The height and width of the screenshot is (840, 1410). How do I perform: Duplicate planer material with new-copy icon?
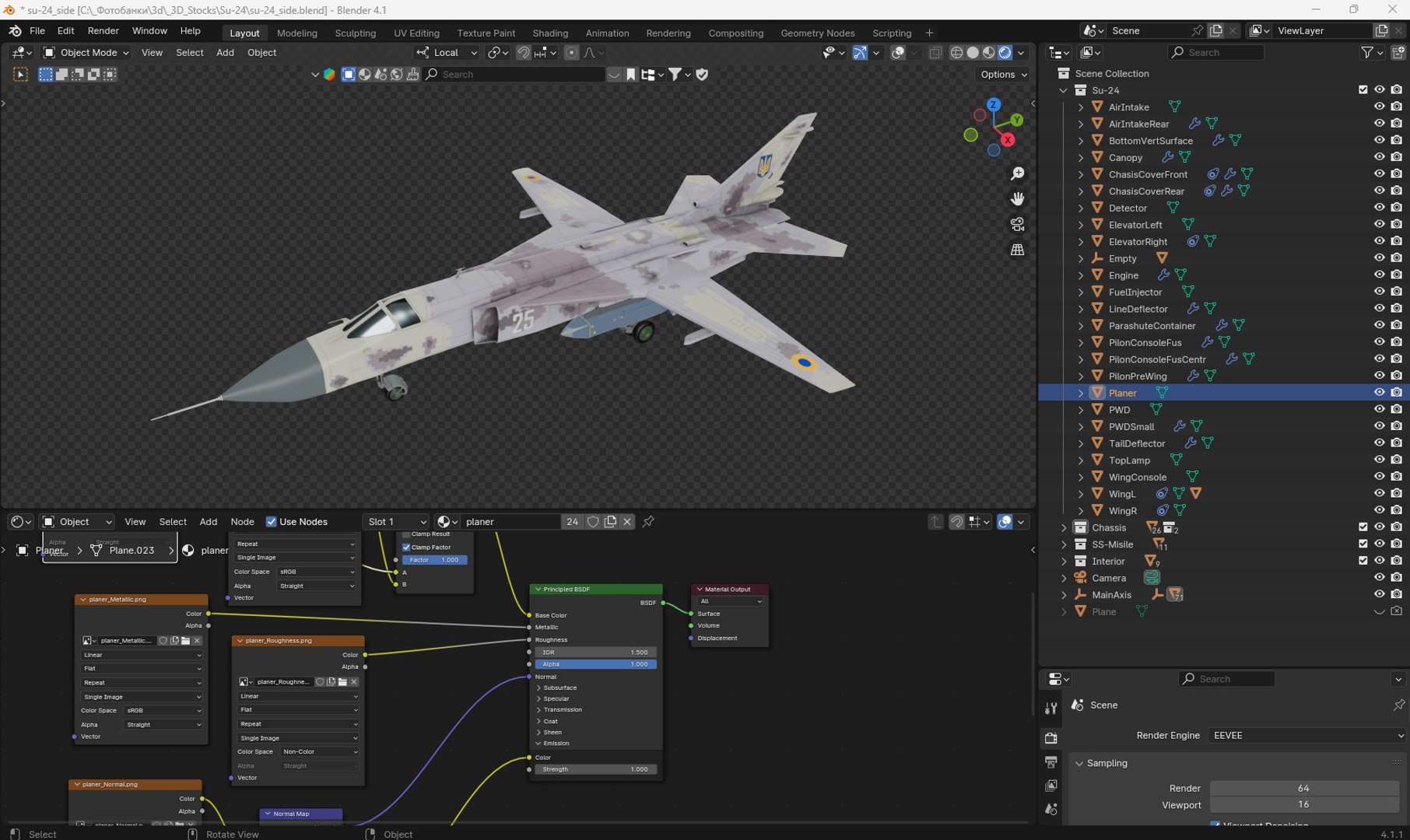click(610, 522)
